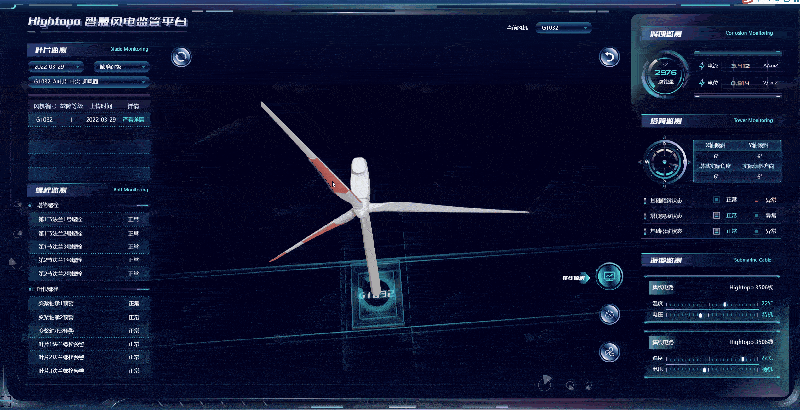
Task: Click the Bolt Monitoring header label
Action: coord(131,190)
